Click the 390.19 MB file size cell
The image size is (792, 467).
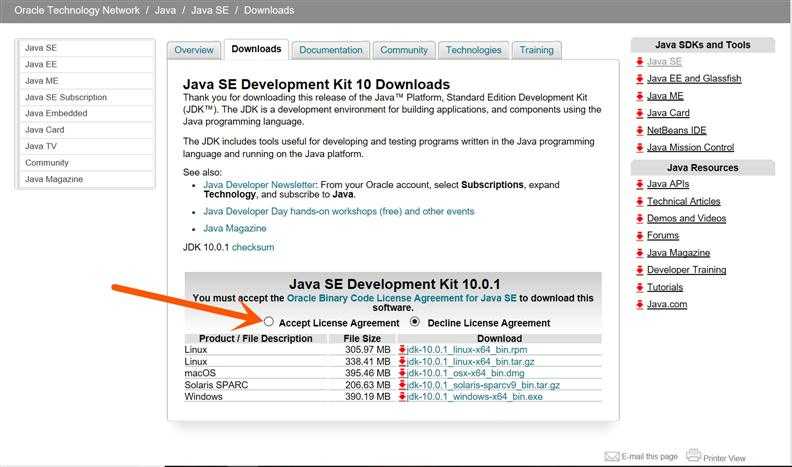[x=368, y=396]
